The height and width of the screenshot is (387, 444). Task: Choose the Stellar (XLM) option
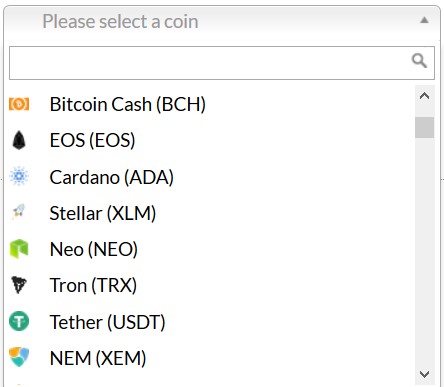click(210, 213)
